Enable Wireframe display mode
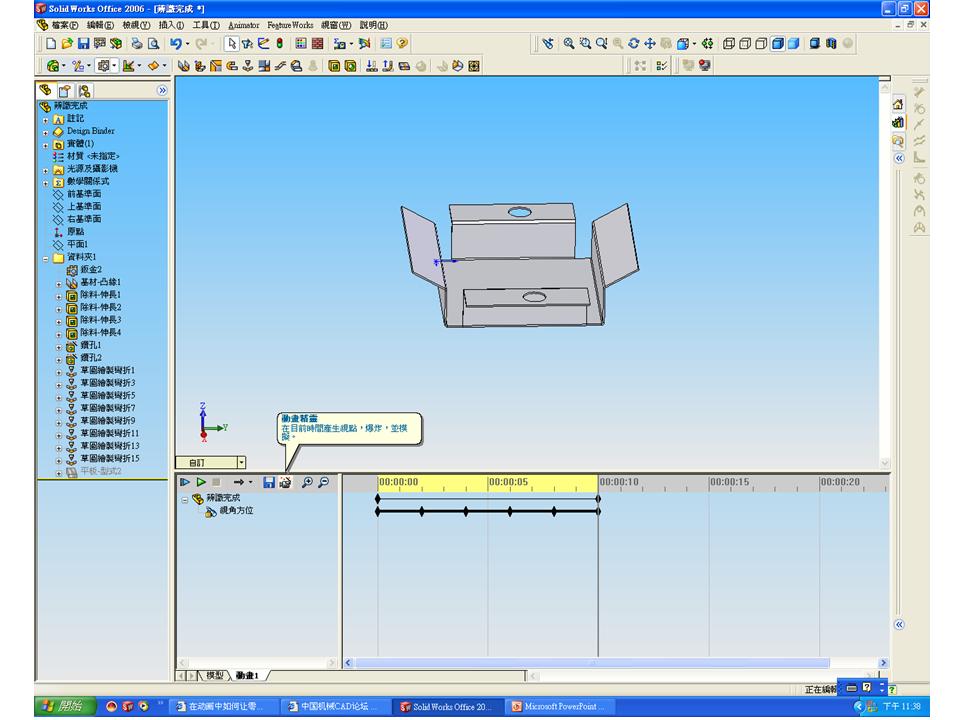The height and width of the screenshot is (720, 960). [729, 43]
